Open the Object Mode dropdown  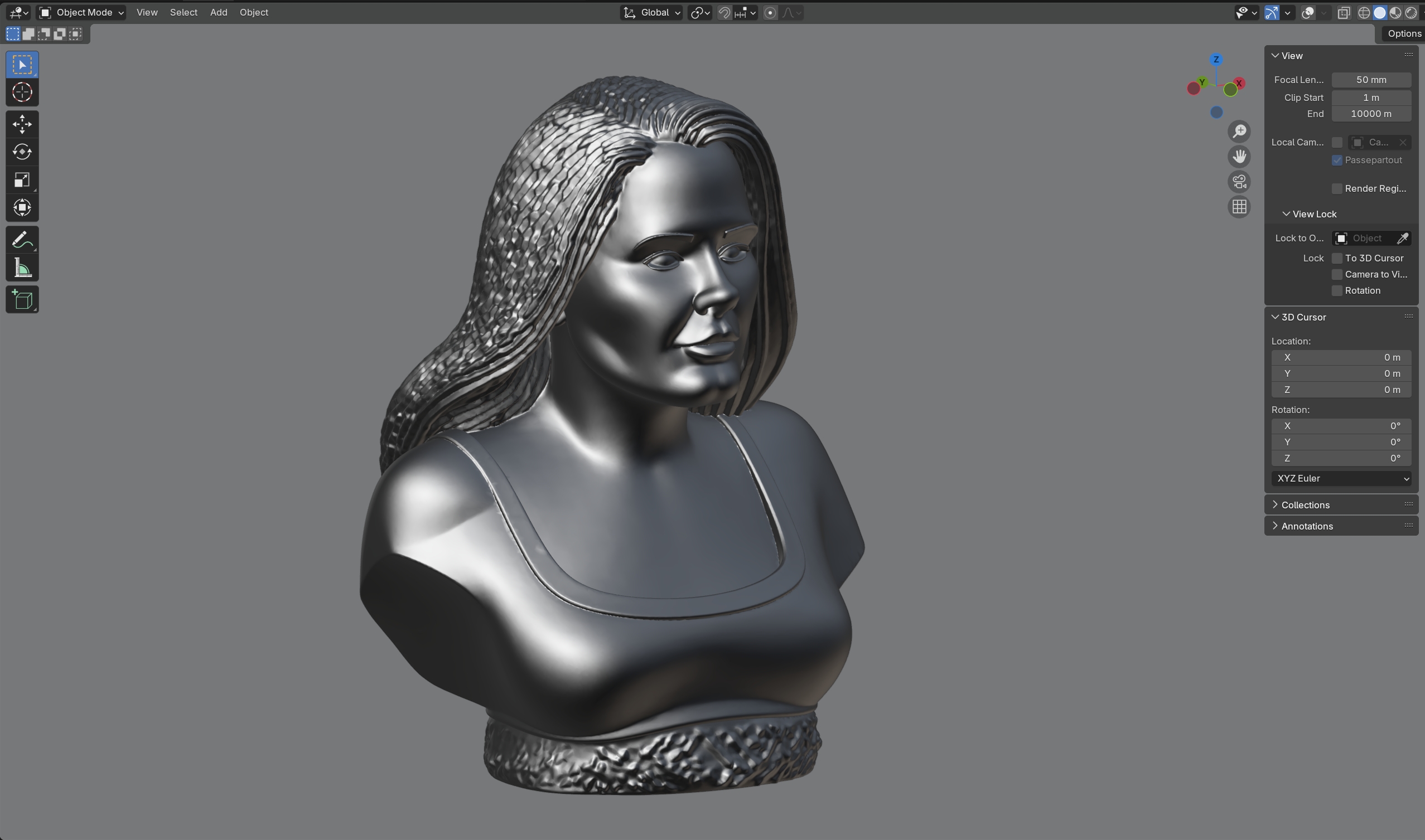(81, 12)
